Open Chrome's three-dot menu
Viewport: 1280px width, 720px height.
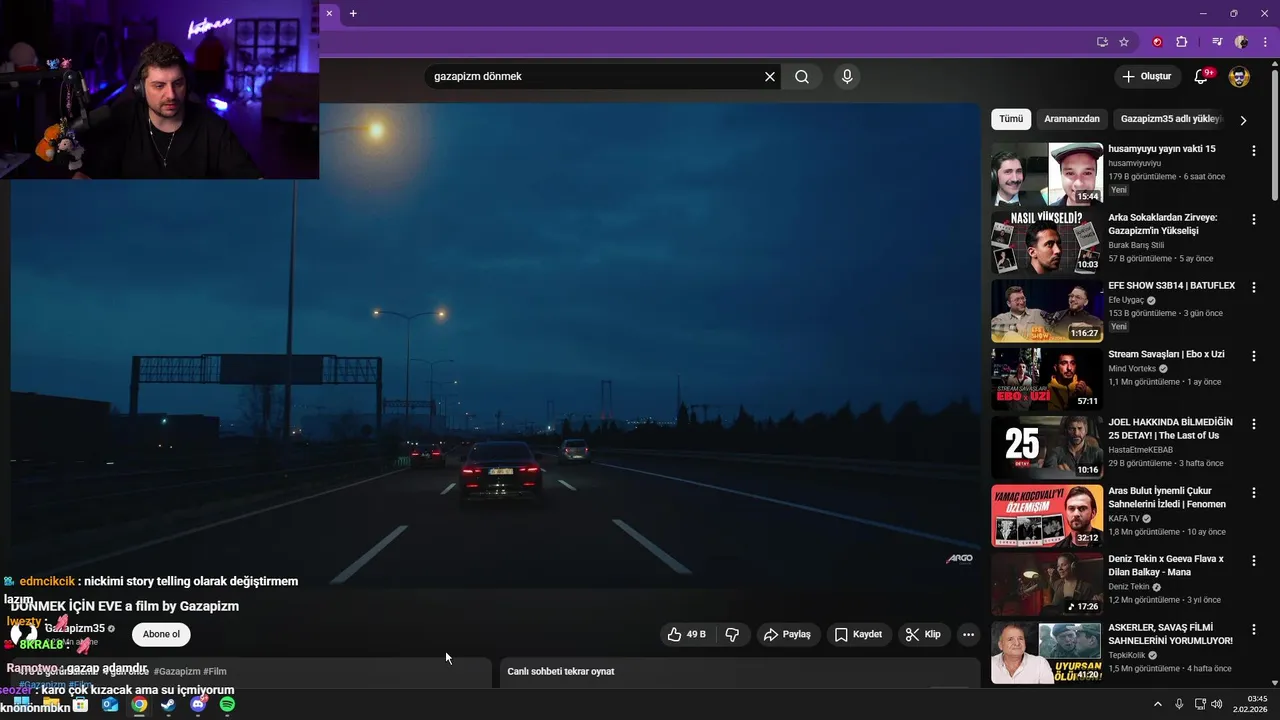point(1265,42)
